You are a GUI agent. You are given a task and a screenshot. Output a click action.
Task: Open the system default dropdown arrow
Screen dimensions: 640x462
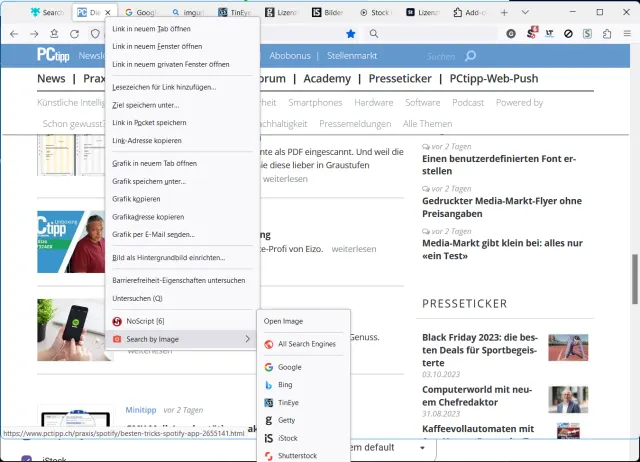pyautogui.click(x=422, y=448)
